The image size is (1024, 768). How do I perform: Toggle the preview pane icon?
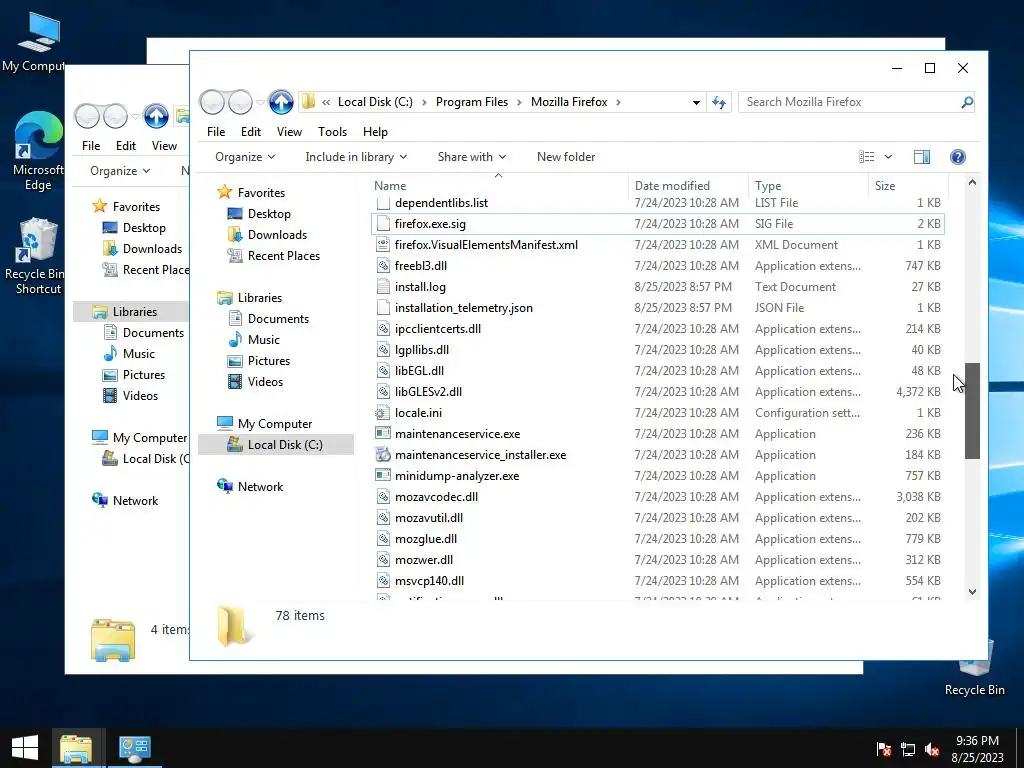pos(921,157)
